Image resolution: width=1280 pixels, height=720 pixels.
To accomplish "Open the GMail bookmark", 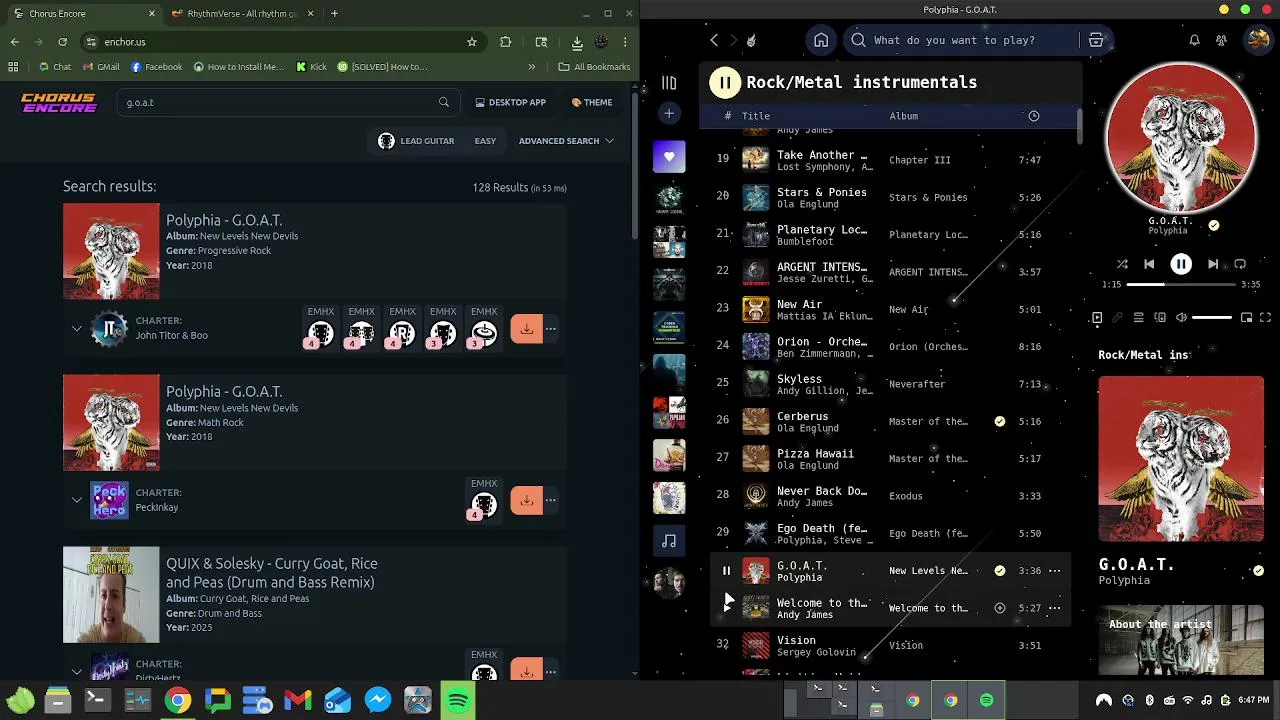I will click(x=101, y=67).
